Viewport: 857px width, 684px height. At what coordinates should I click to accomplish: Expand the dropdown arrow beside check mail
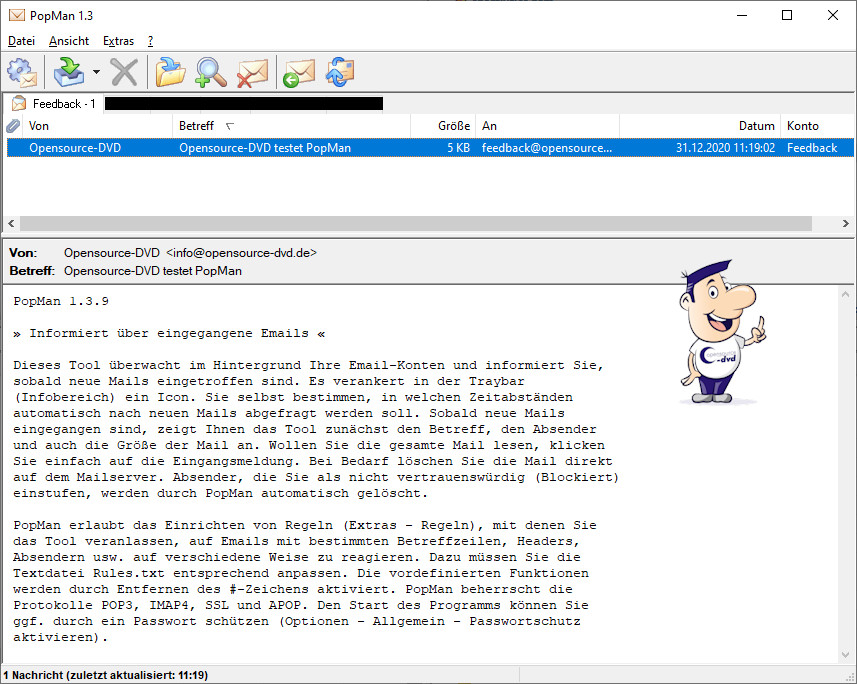click(96, 72)
